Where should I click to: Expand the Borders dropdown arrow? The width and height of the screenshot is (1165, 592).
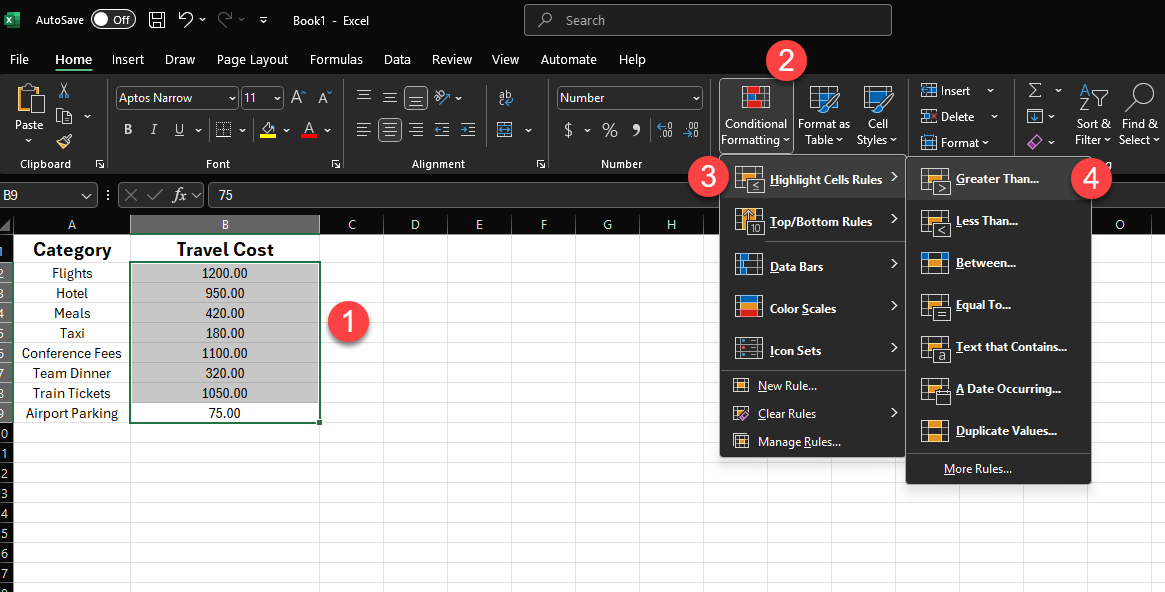(x=241, y=130)
